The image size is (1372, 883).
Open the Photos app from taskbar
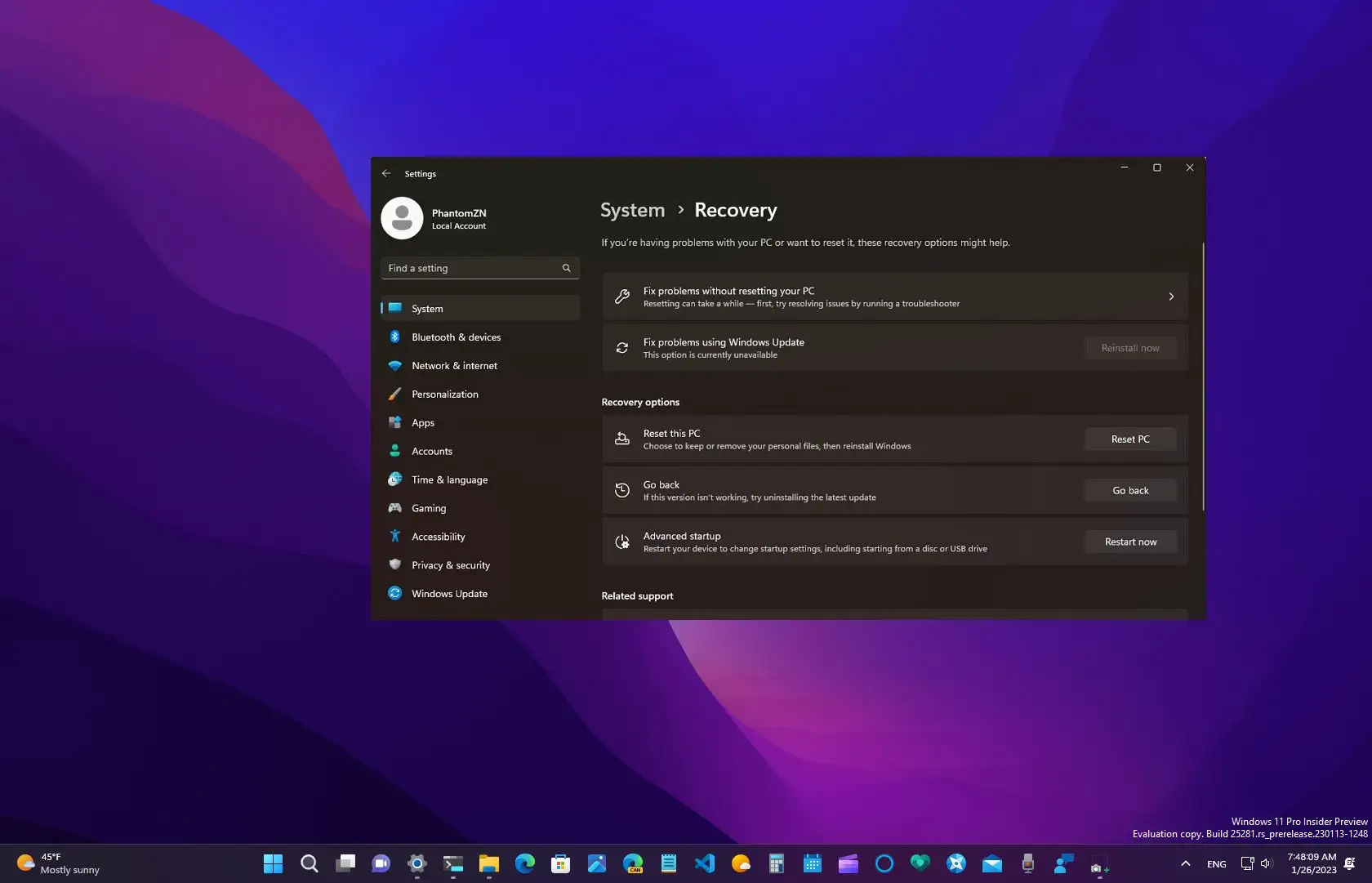point(597,863)
